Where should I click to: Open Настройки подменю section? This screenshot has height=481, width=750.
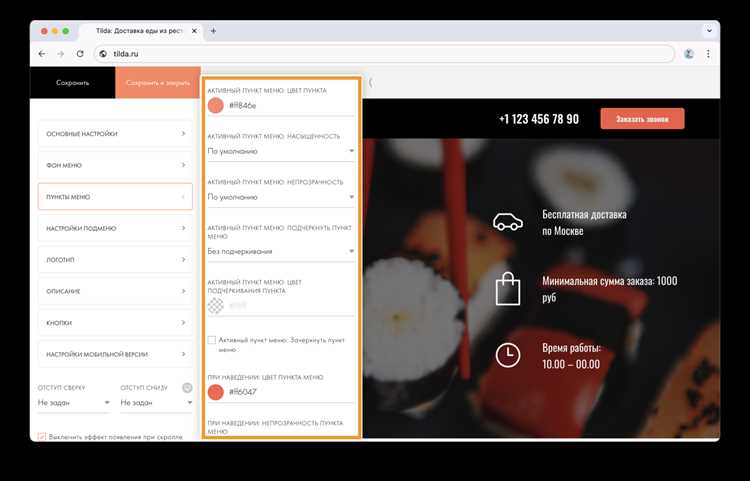click(115, 228)
